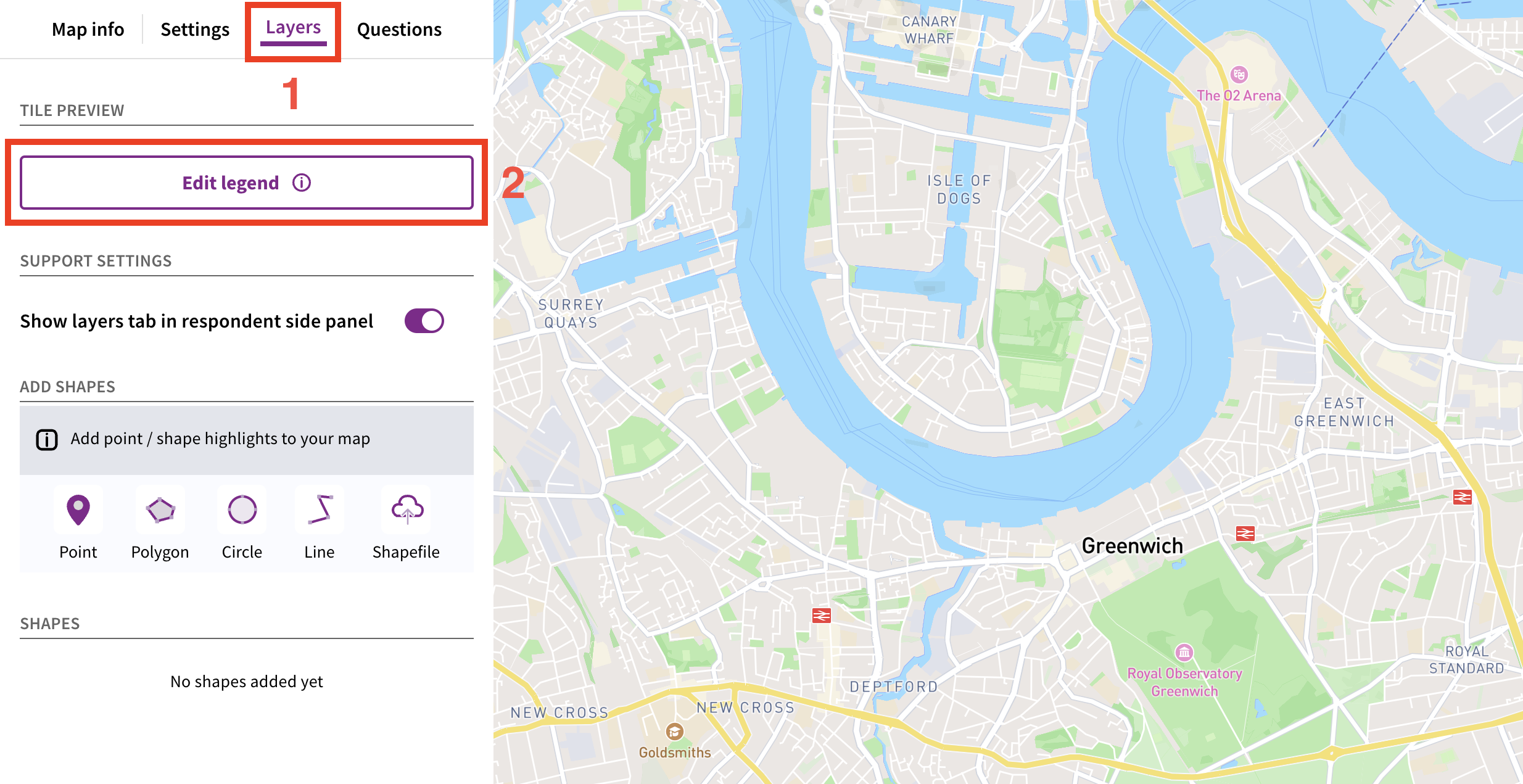Click the Canary Wharf map label

tap(929, 30)
